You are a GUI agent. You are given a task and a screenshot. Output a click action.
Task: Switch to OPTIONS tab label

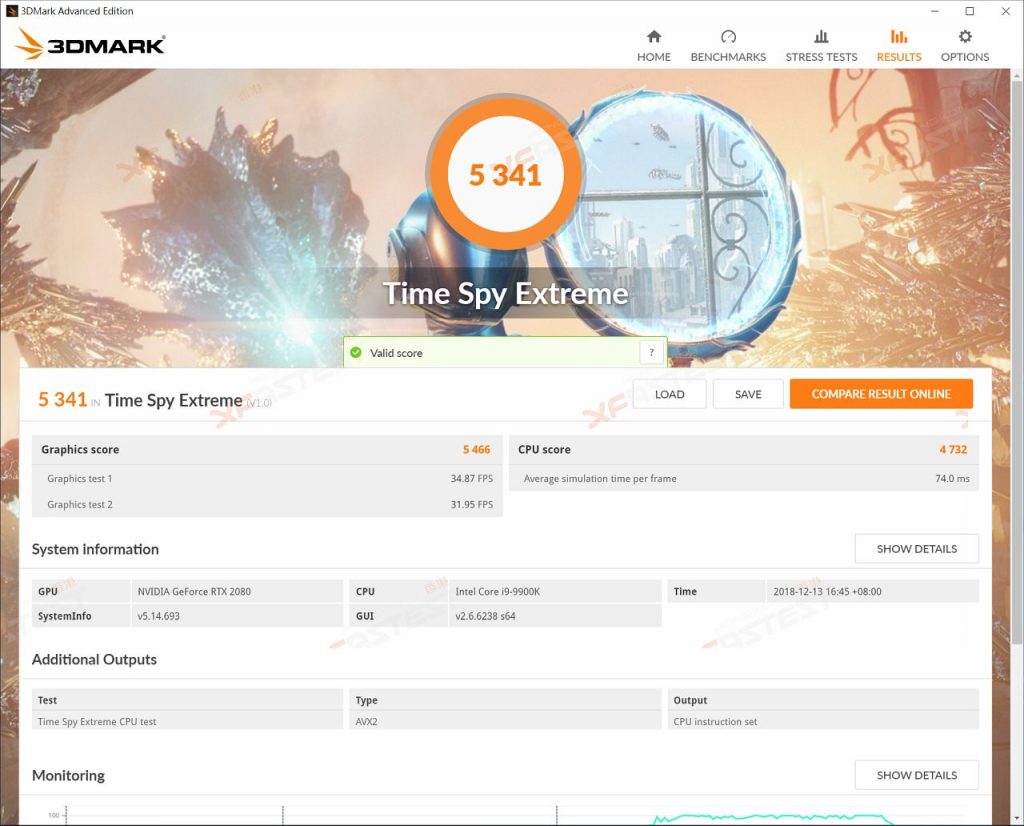[x=965, y=57]
